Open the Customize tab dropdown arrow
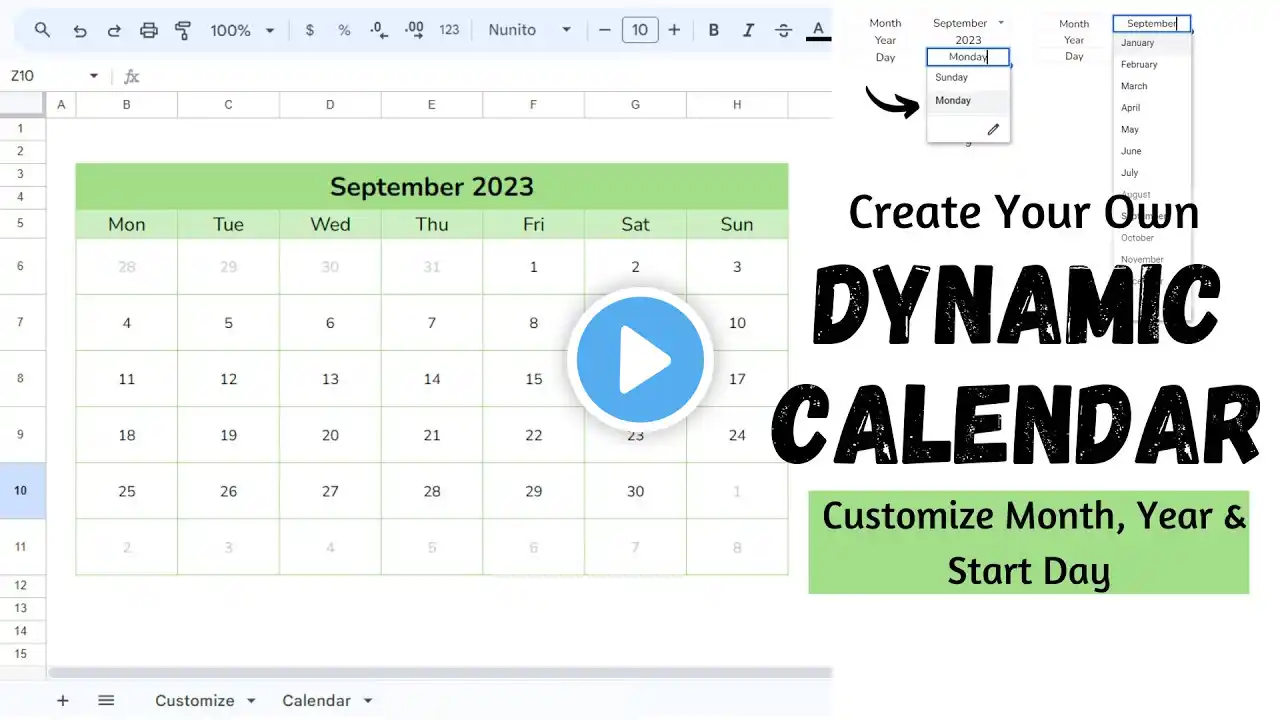This screenshot has width=1280, height=720. pyautogui.click(x=251, y=701)
